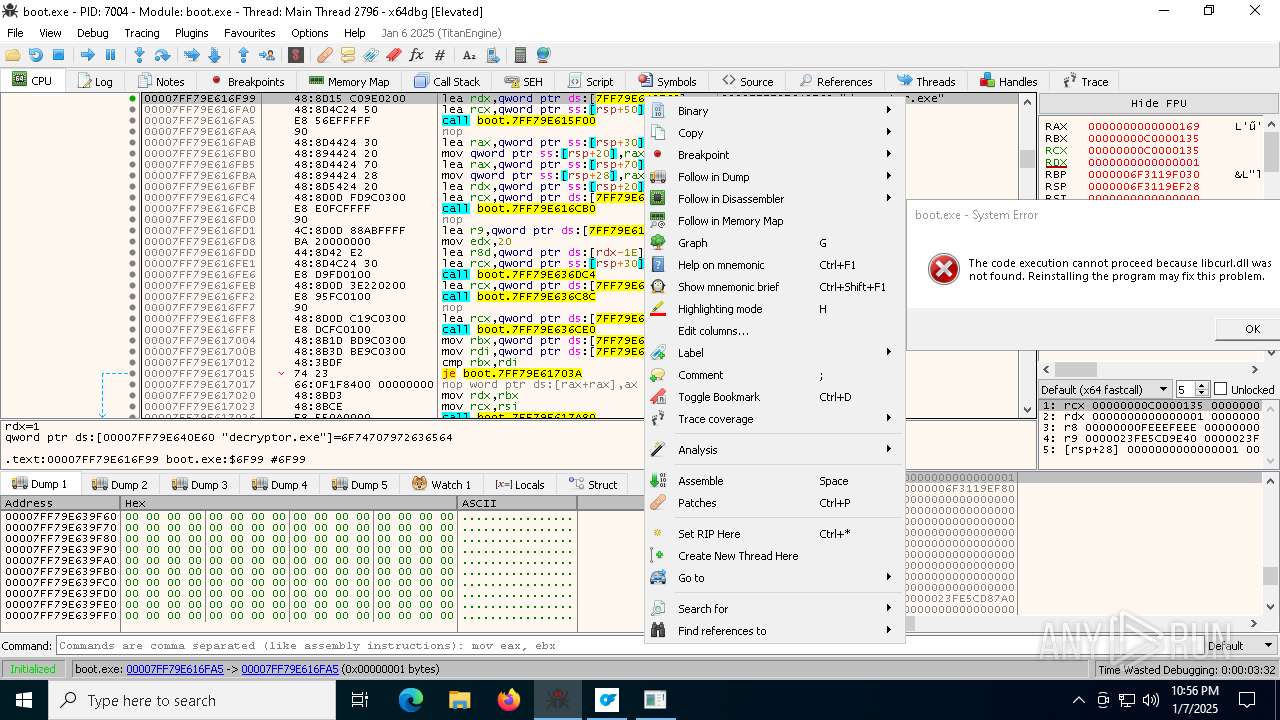The image size is (1280, 720).
Task: Open the Dump 2 tab
Action: click(120, 484)
